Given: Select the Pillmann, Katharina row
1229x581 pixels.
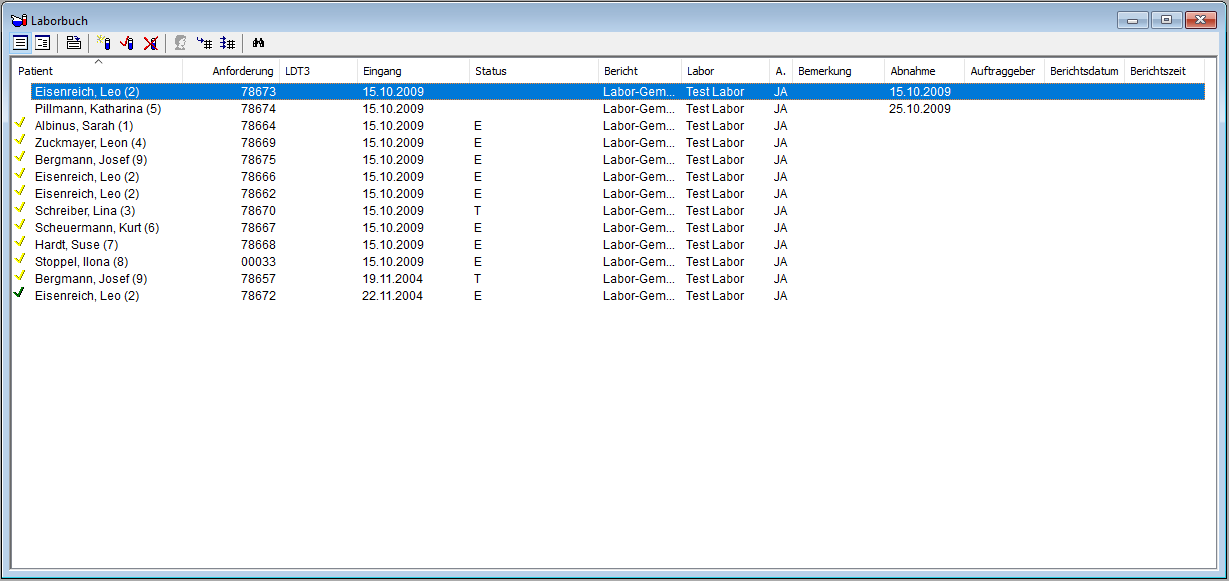Looking at the screenshot, I should (x=98, y=109).
